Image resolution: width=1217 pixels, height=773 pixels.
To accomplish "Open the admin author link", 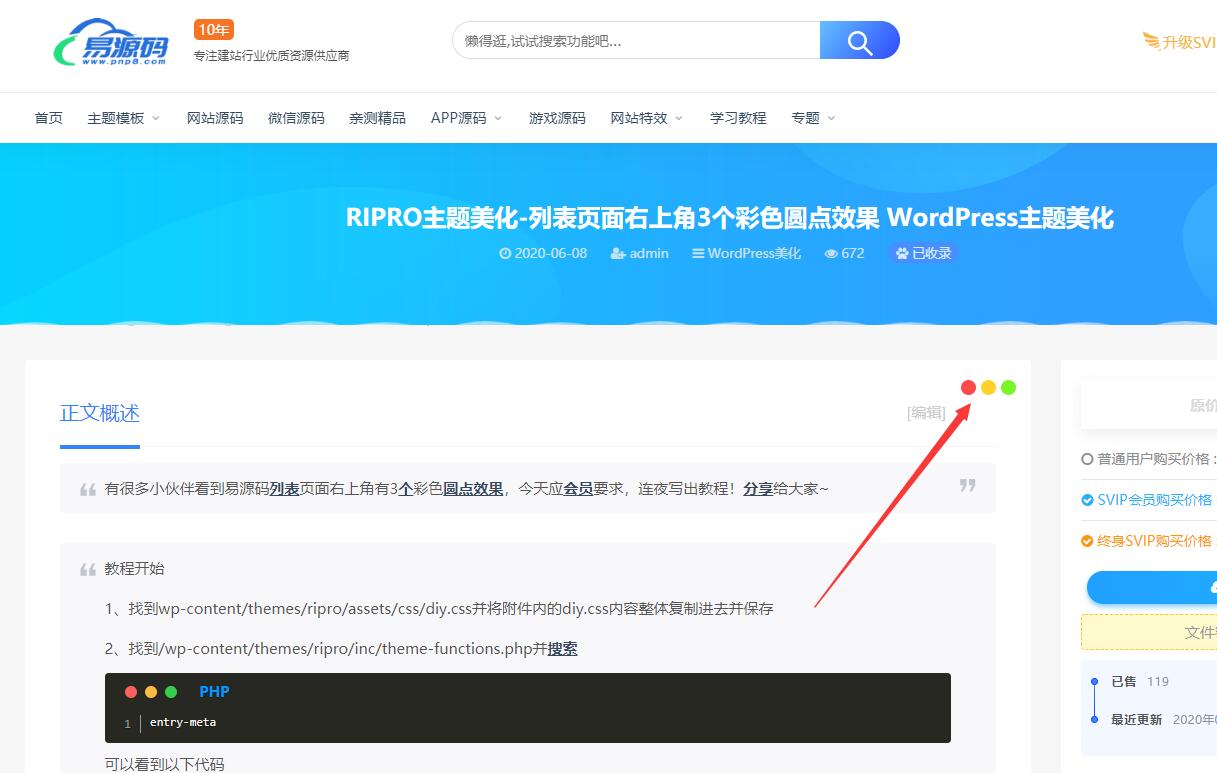I will (x=649, y=254).
